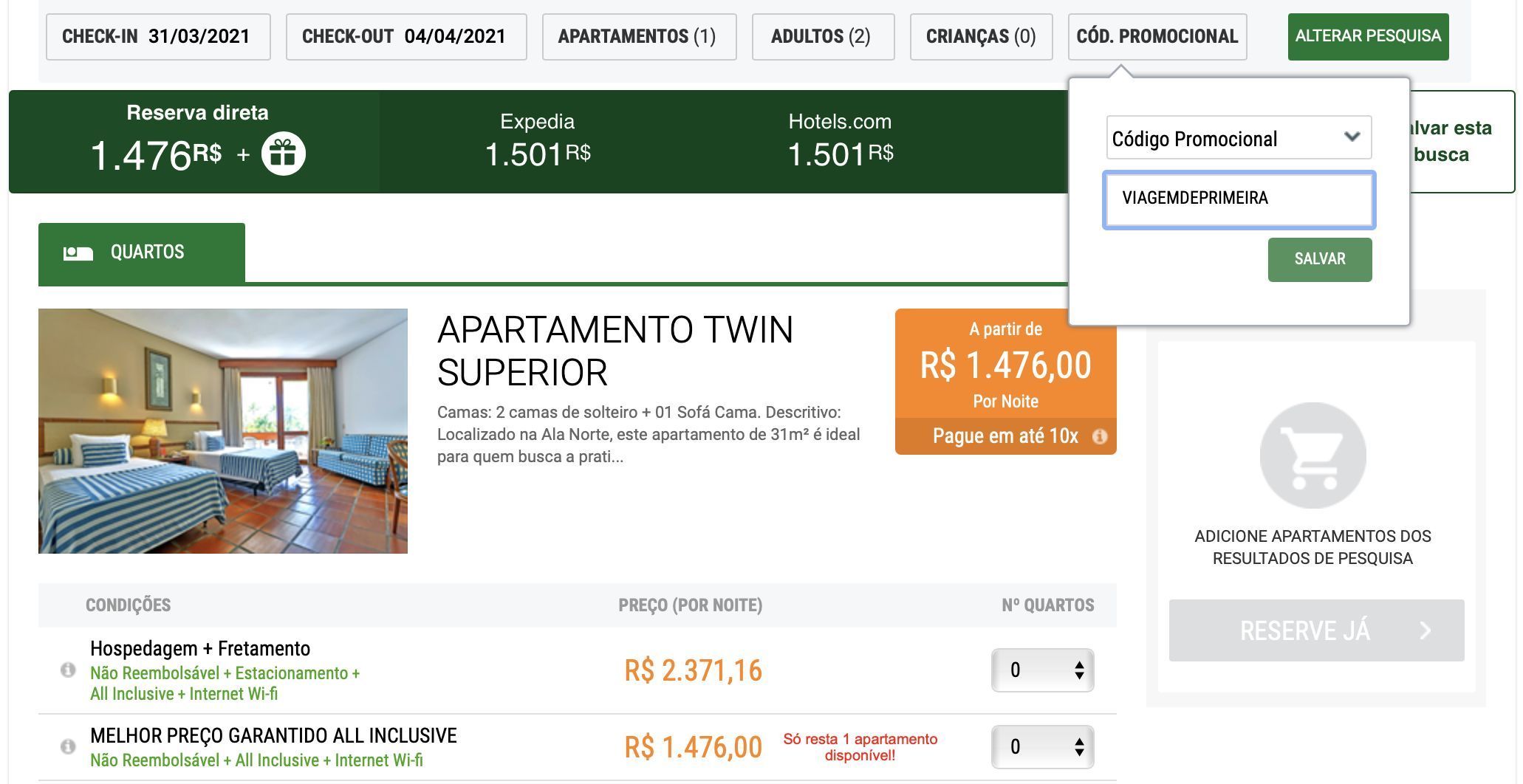The image size is (1523, 784).
Task: Click the Reserve Já button
Action: [x=1306, y=630]
